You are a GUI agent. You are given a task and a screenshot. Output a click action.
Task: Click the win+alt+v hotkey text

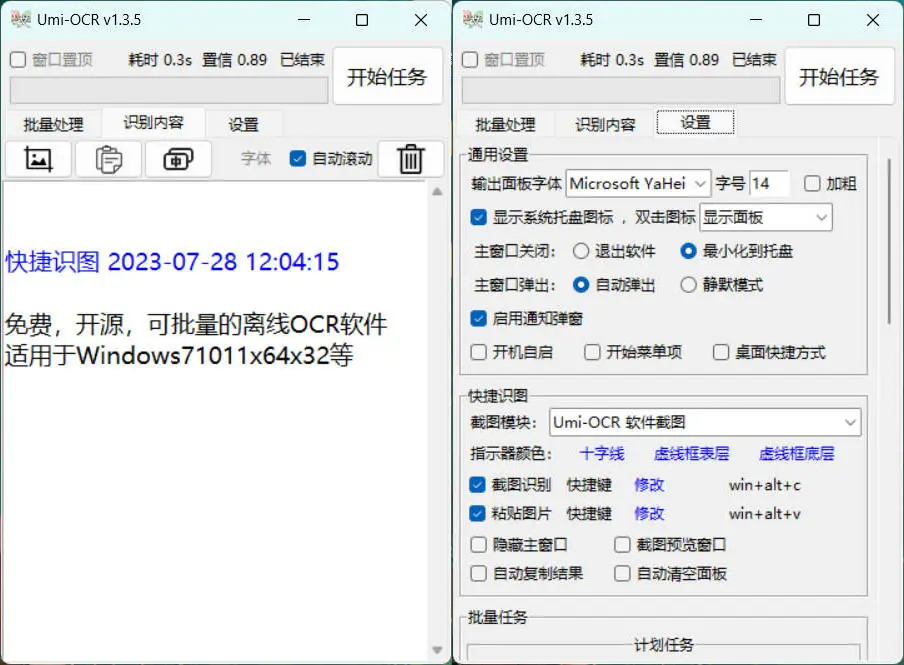pyautogui.click(x=764, y=514)
